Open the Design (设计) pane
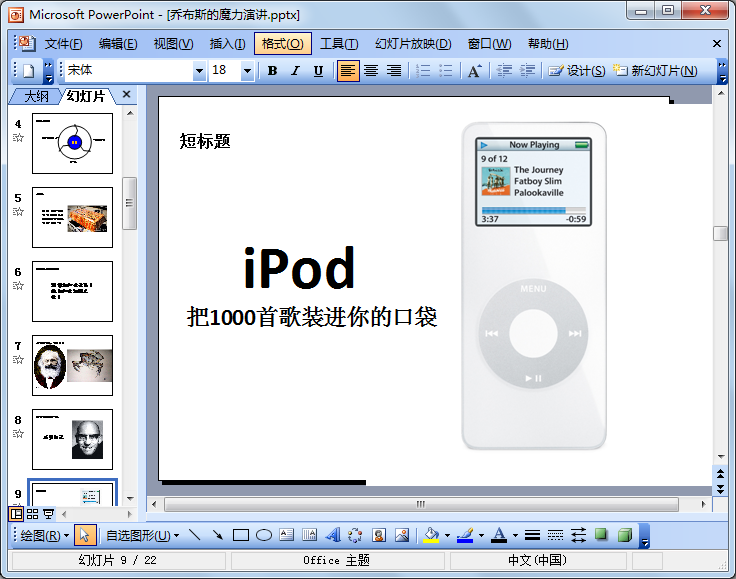 tap(576, 71)
